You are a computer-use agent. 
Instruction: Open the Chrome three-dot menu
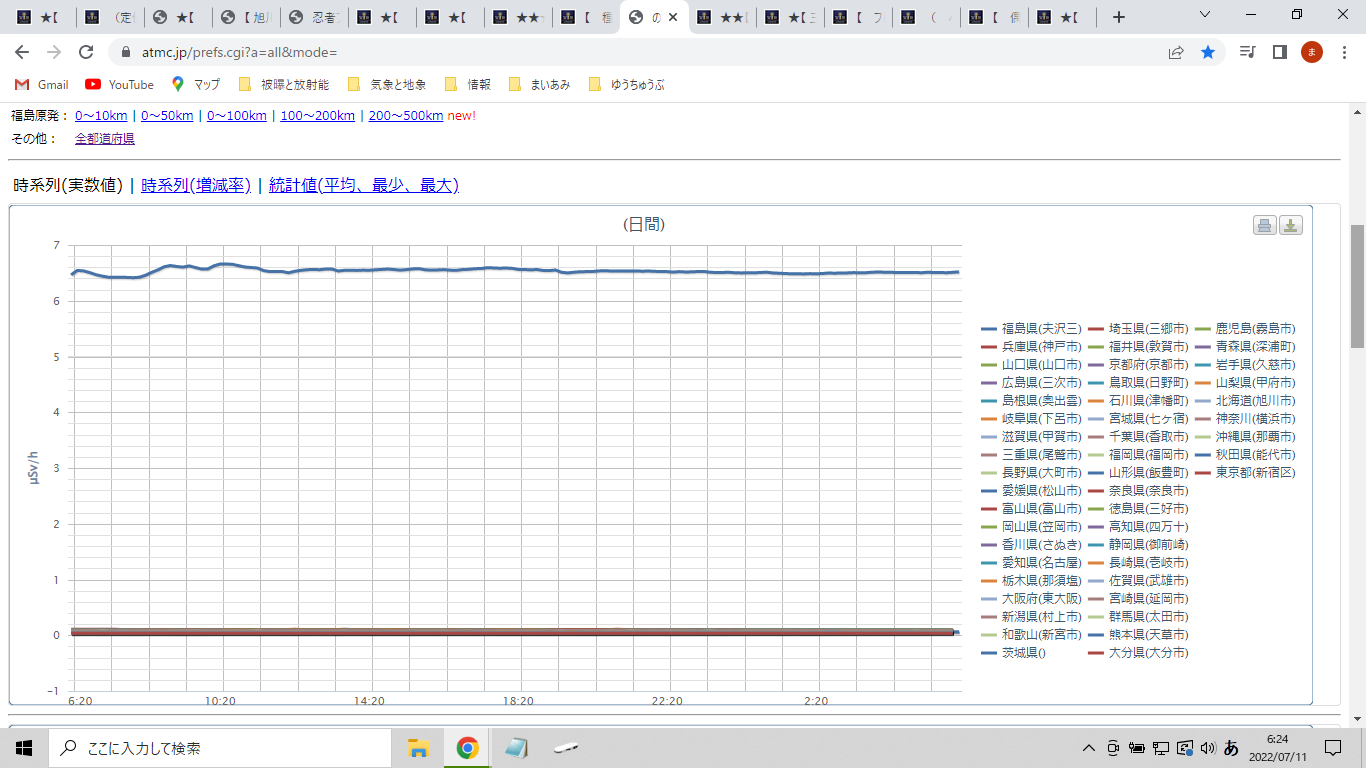(1344, 52)
